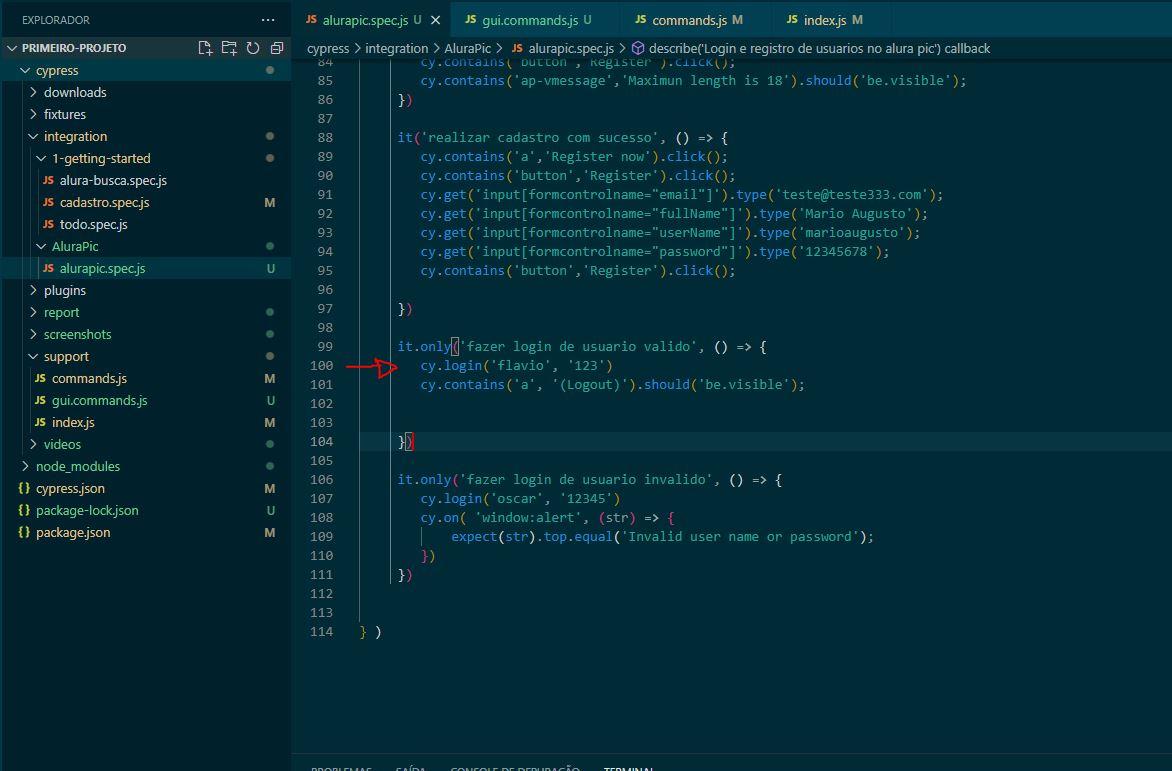The image size is (1172, 771).
Task: Collapse the 1-getting-started folder
Action: tap(101, 158)
